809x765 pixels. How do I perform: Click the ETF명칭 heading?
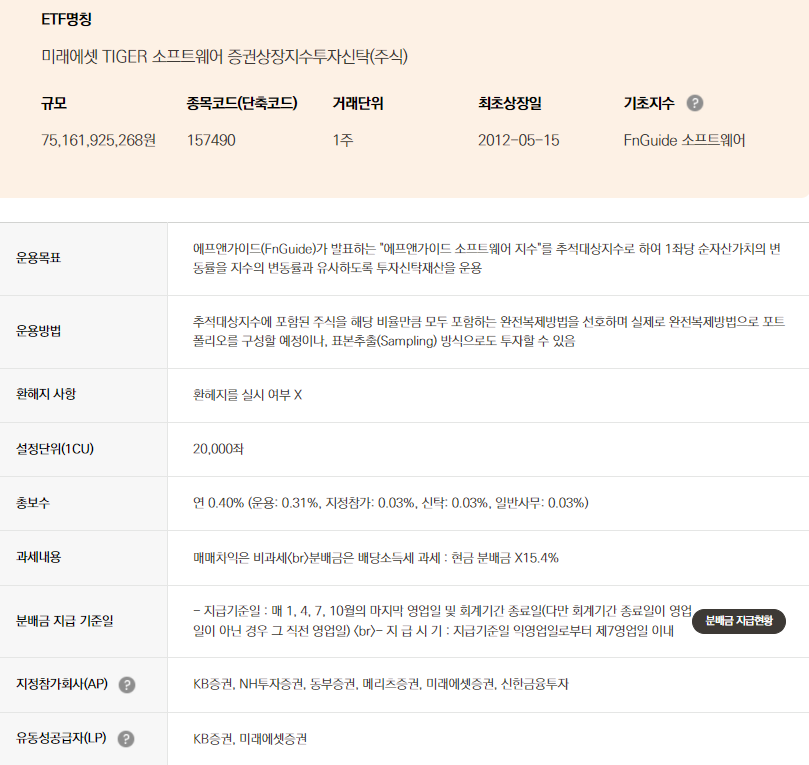coord(67,19)
